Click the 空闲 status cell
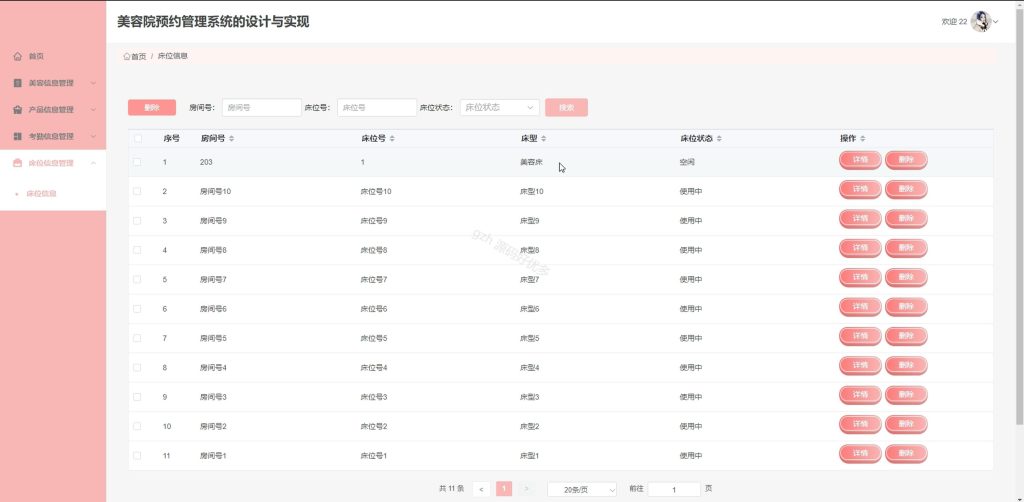Viewport: 1024px width, 502px height. (x=687, y=162)
